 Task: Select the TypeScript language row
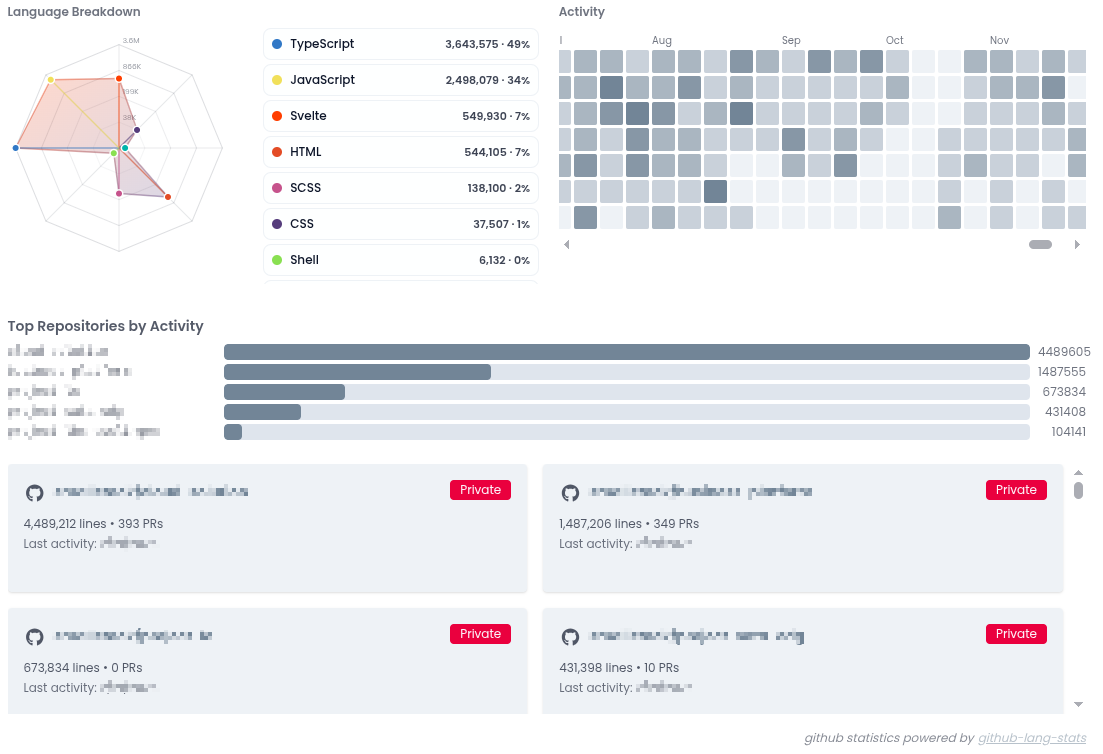[x=400, y=44]
